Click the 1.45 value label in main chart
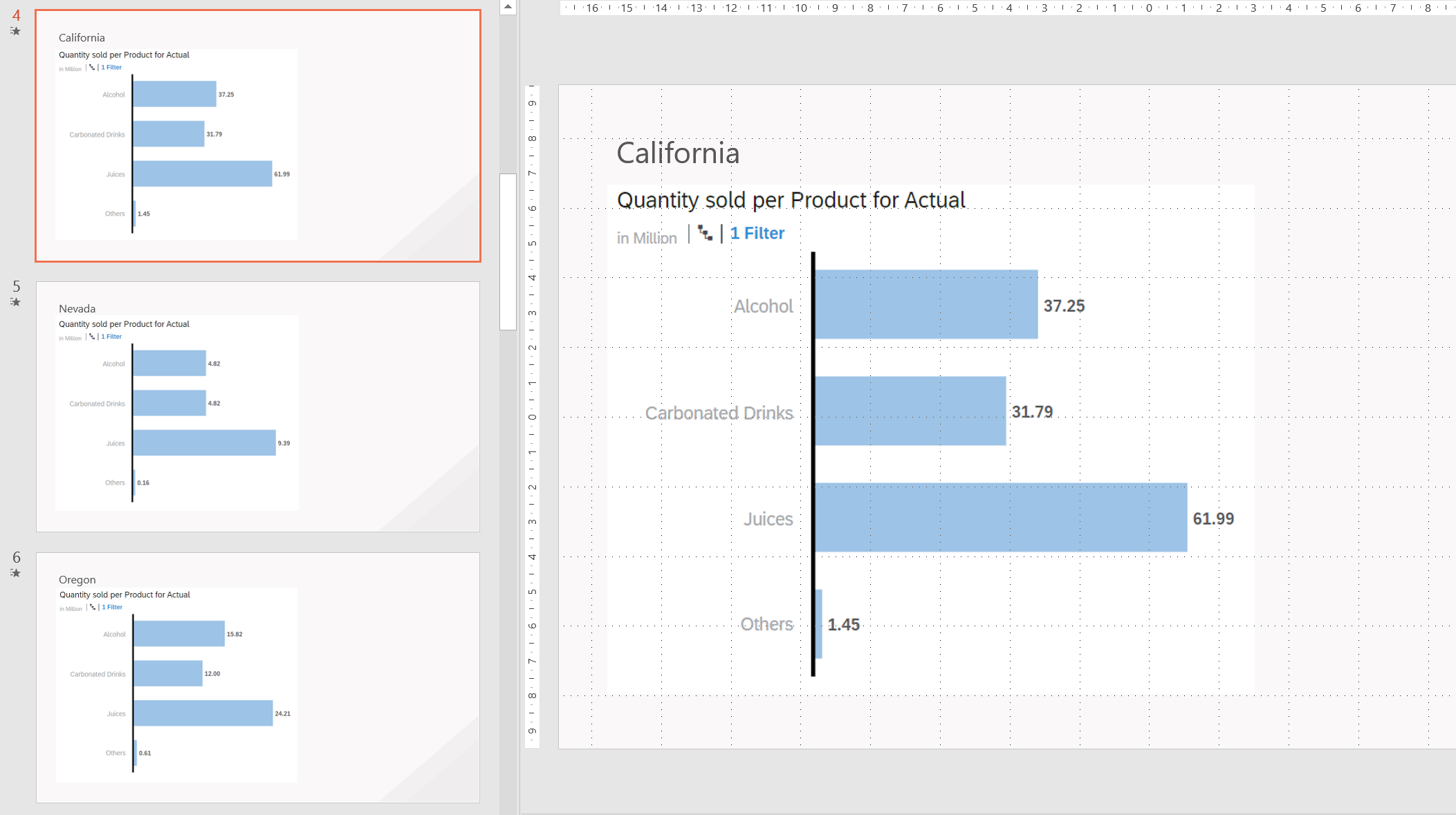 click(843, 625)
